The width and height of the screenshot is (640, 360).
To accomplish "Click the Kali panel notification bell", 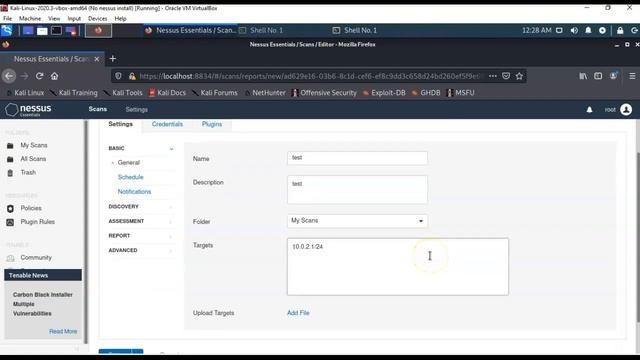I will 588,30.
